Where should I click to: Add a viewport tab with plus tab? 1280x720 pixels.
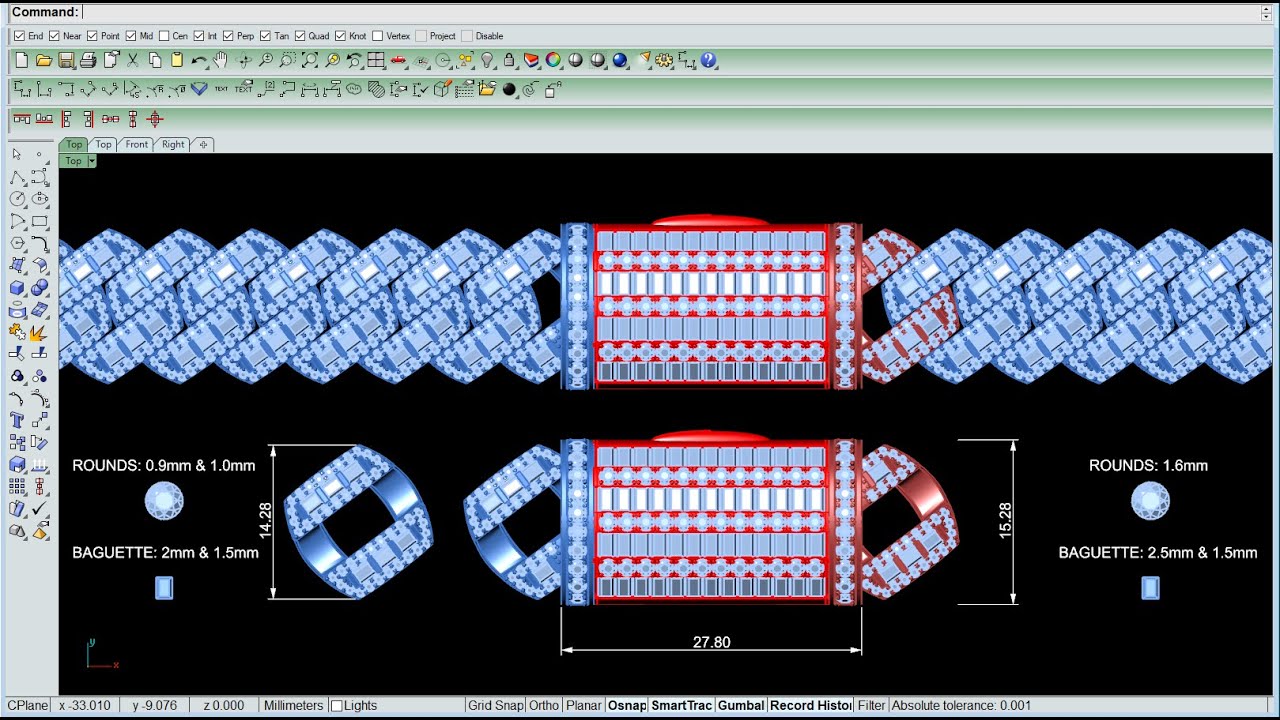203,144
